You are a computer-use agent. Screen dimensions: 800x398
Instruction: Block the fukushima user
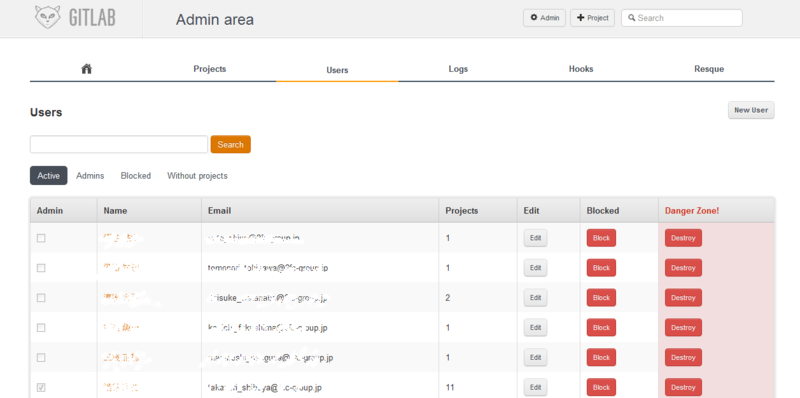click(601, 328)
